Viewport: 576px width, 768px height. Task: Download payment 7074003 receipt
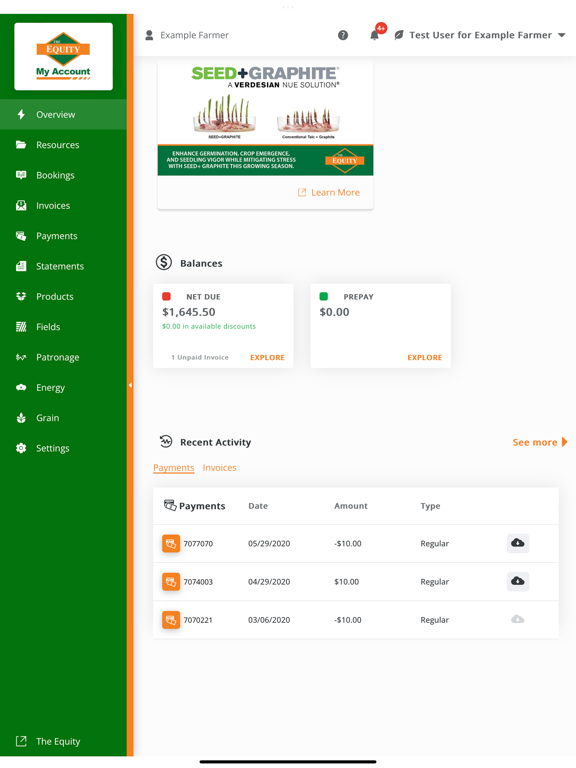pos(518,581)
